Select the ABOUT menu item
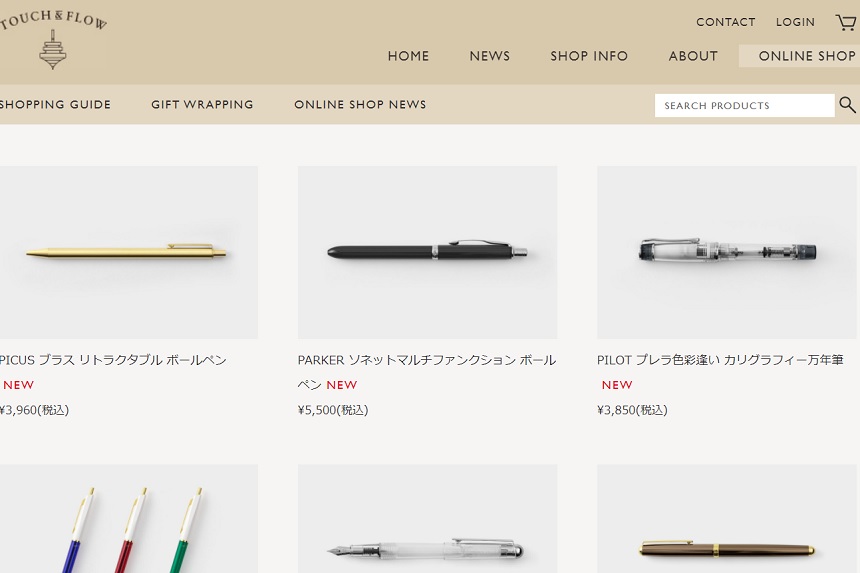The height and width of the screenshot is (573, 860). tap(693, 56)
